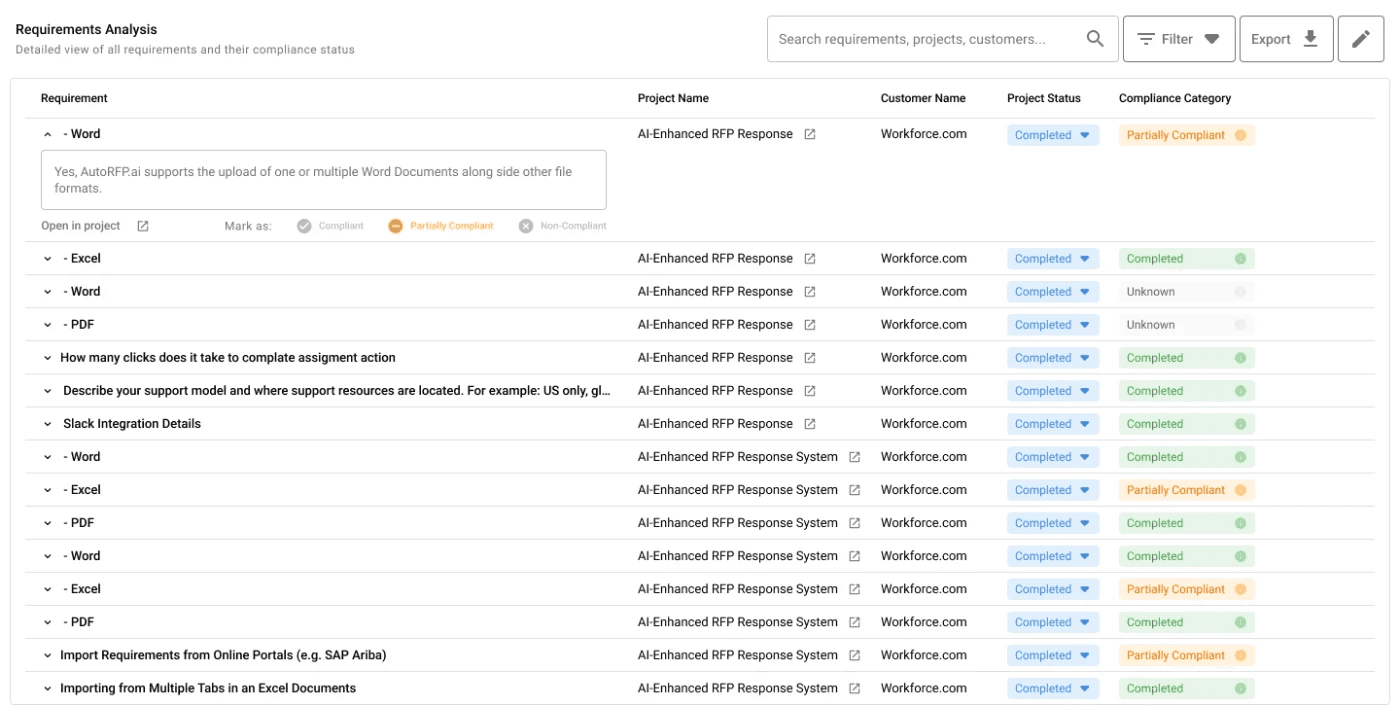1400x705 pixels.
Task: Click the Compliance Category column header
Action: (1175, 98)
